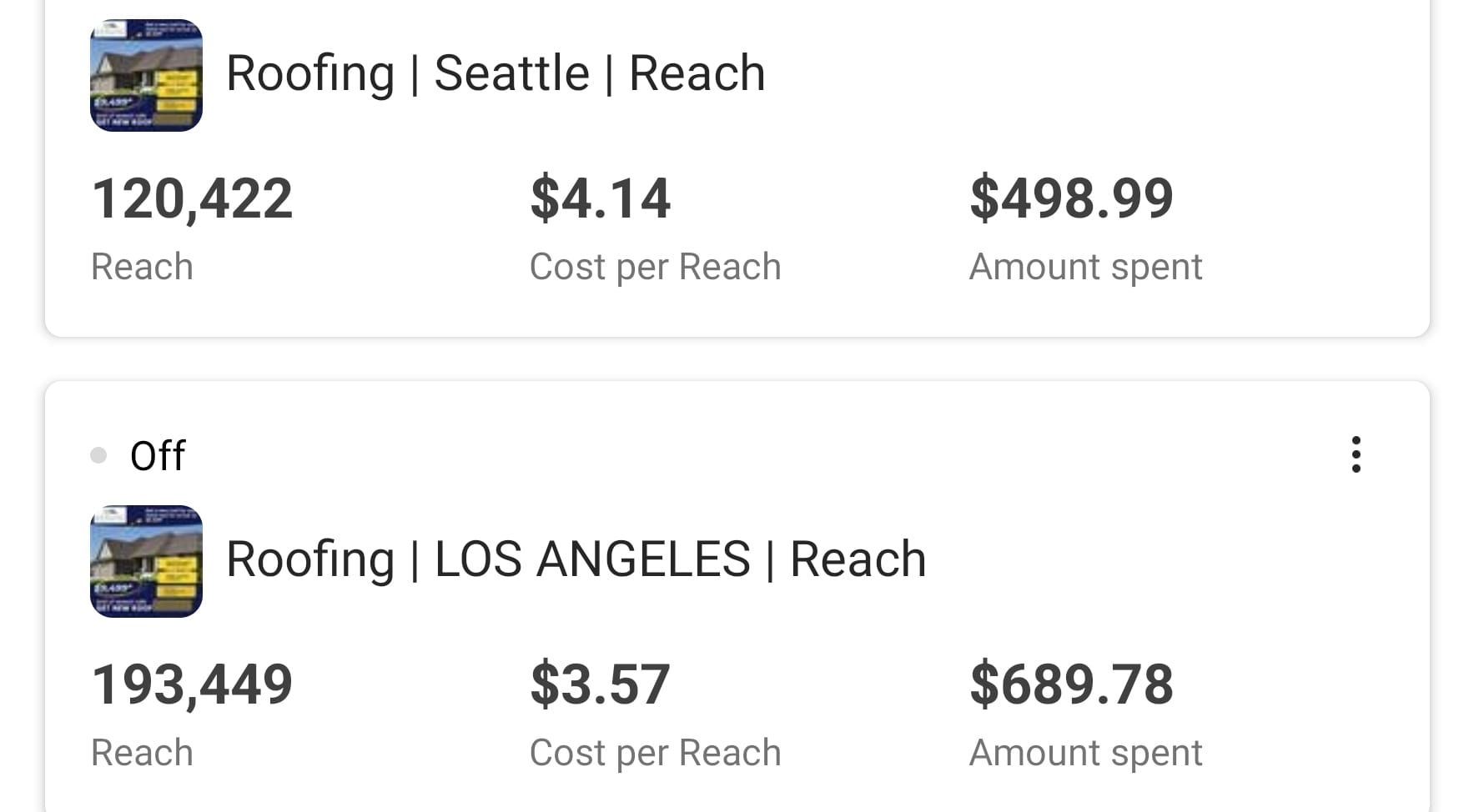Click the $498.99 amount spent value
The height and width of the screenshot is (812, 1474).
pyautogui.click(x=1071, y=199)
